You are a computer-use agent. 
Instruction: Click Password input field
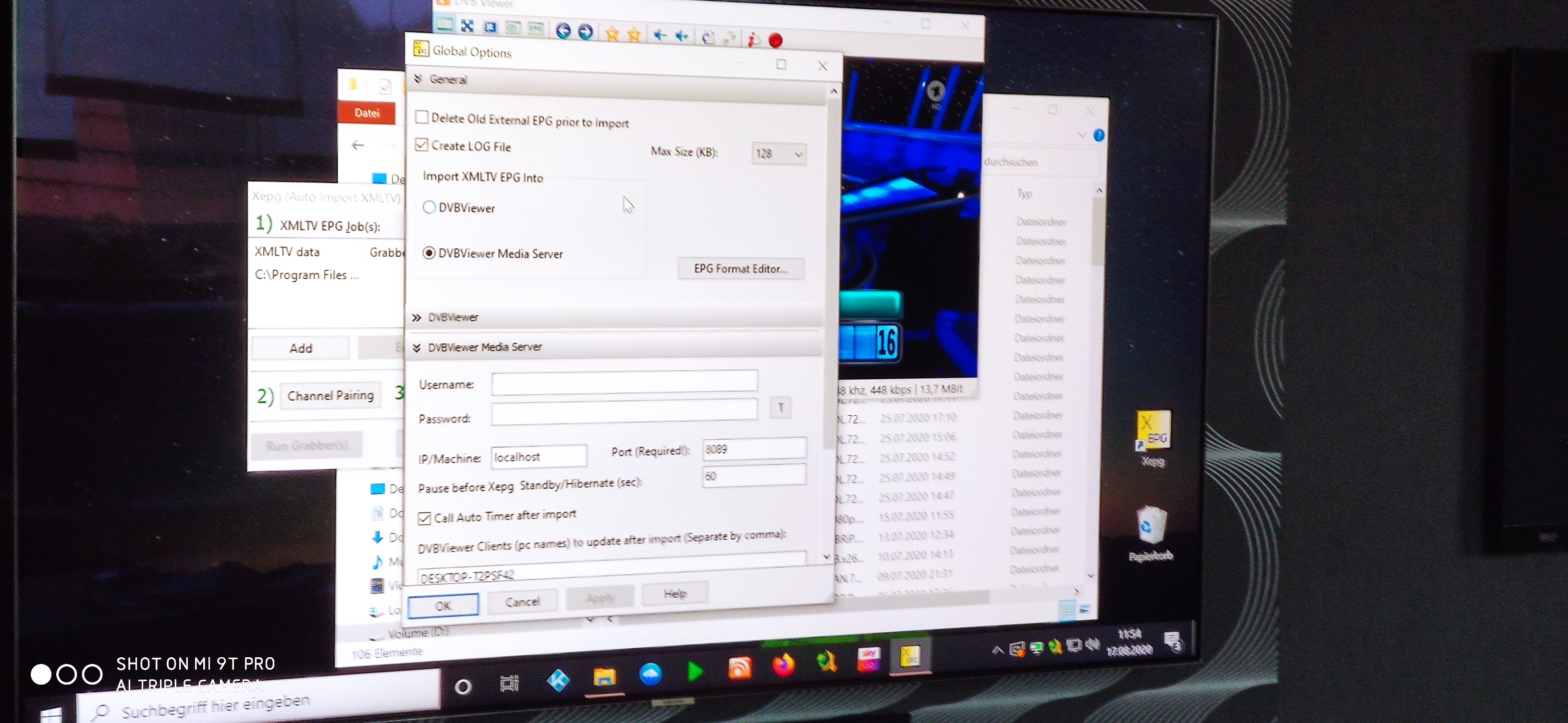(625, 411)
